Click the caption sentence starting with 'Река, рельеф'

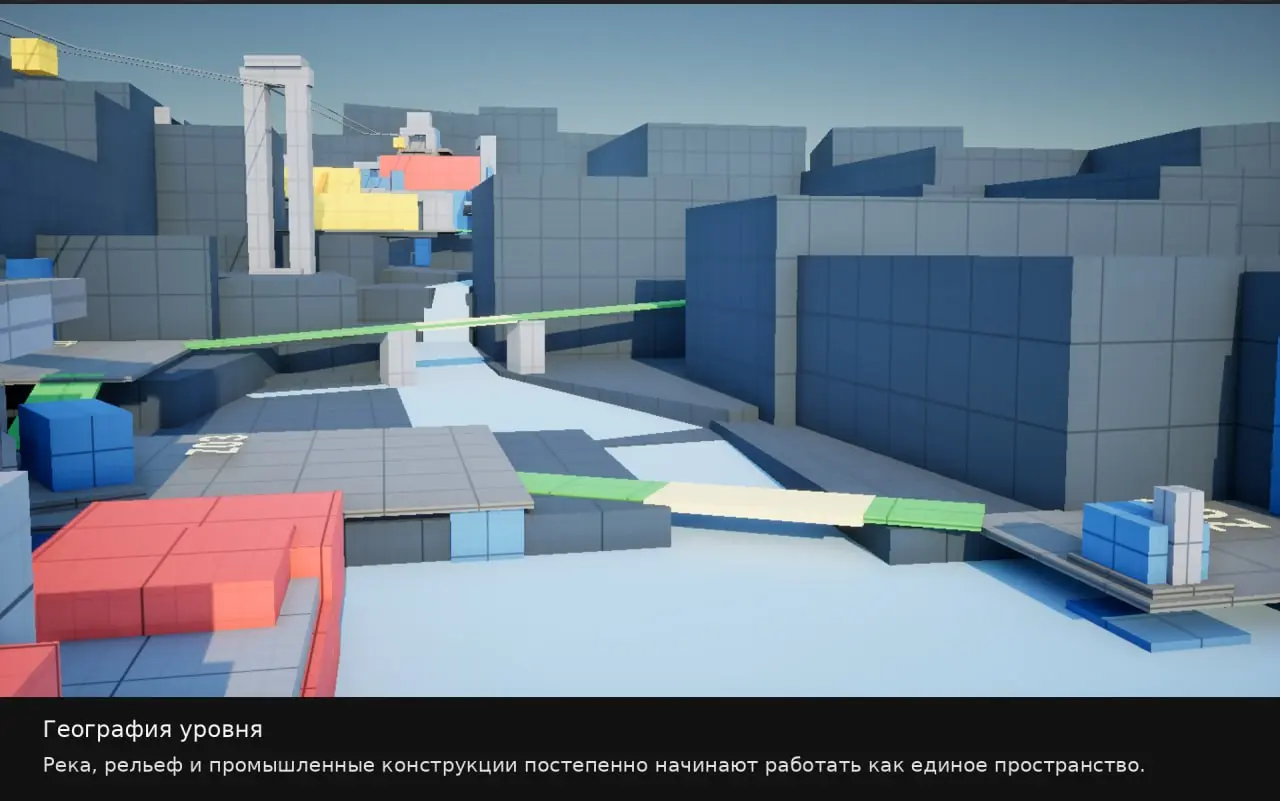(594, 766)
